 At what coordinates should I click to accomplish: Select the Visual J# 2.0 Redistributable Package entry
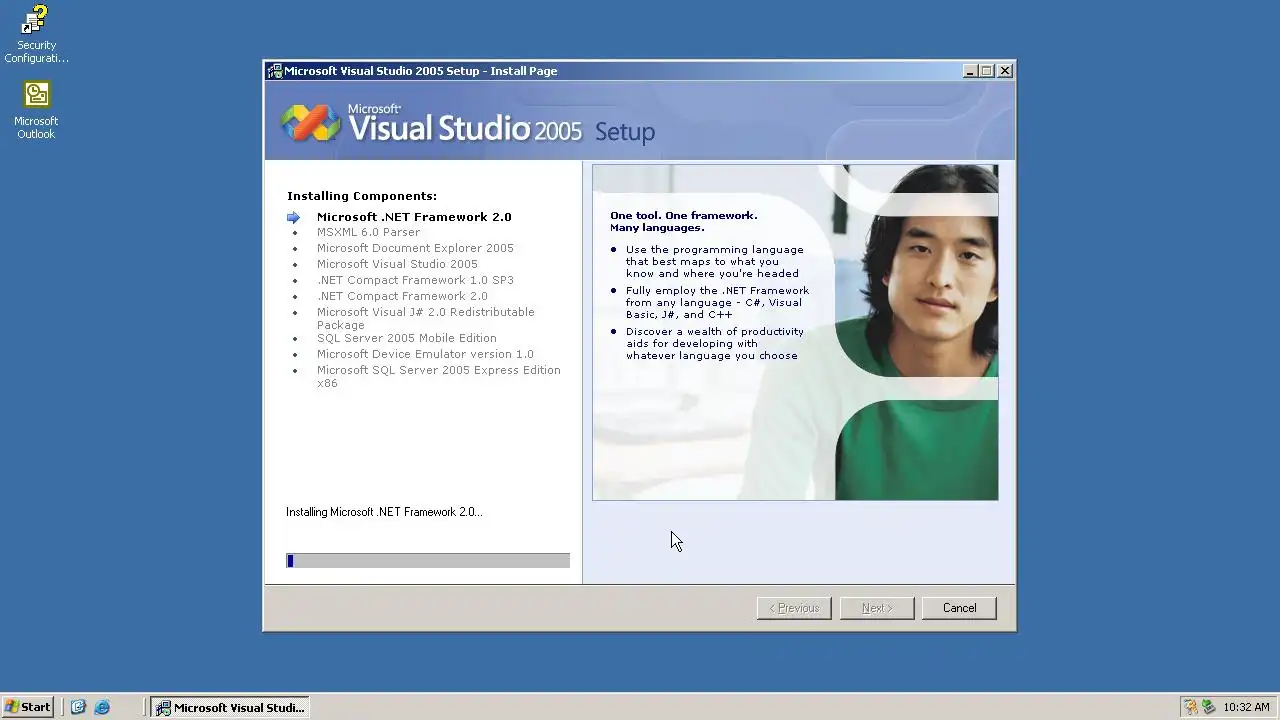click(x=426, y=318)
